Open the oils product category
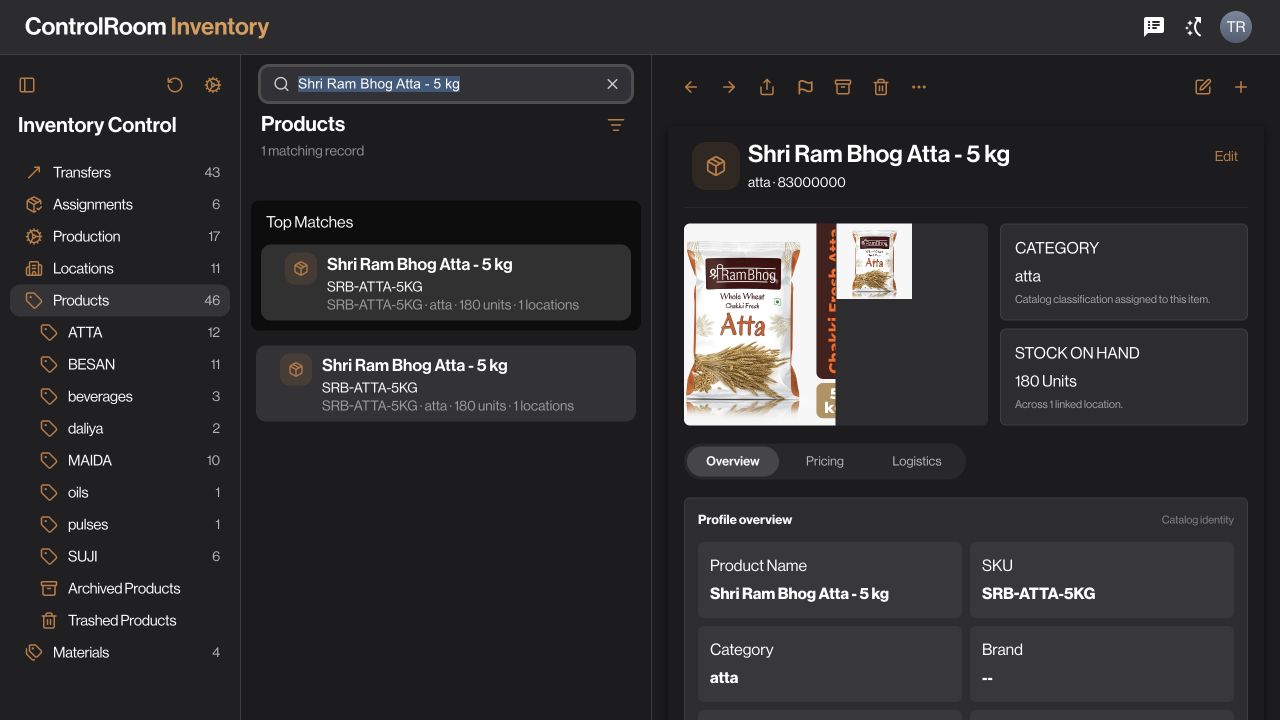This screenshot has height=720, width=1280. (120, 492)
